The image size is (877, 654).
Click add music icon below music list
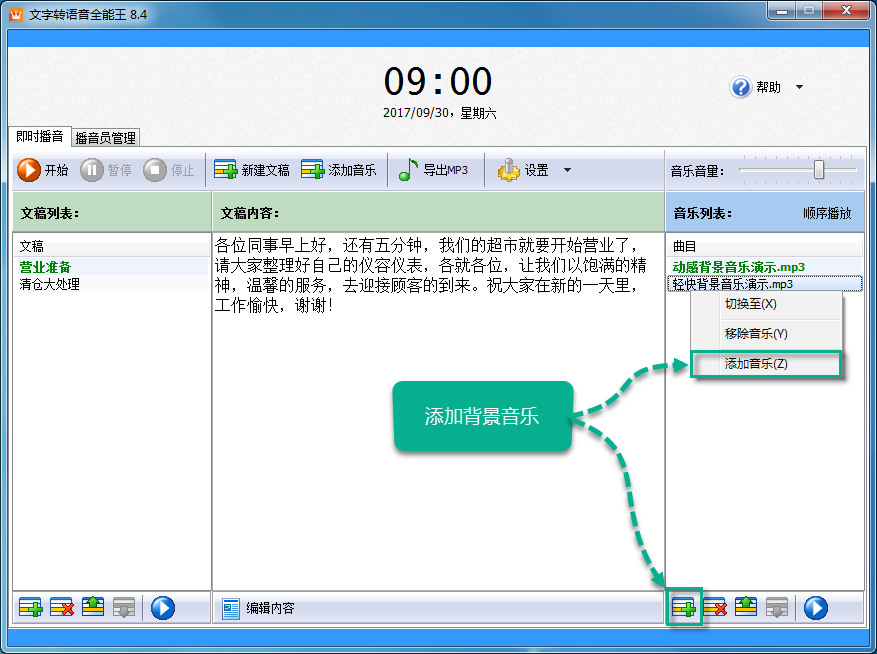[683, 608]
